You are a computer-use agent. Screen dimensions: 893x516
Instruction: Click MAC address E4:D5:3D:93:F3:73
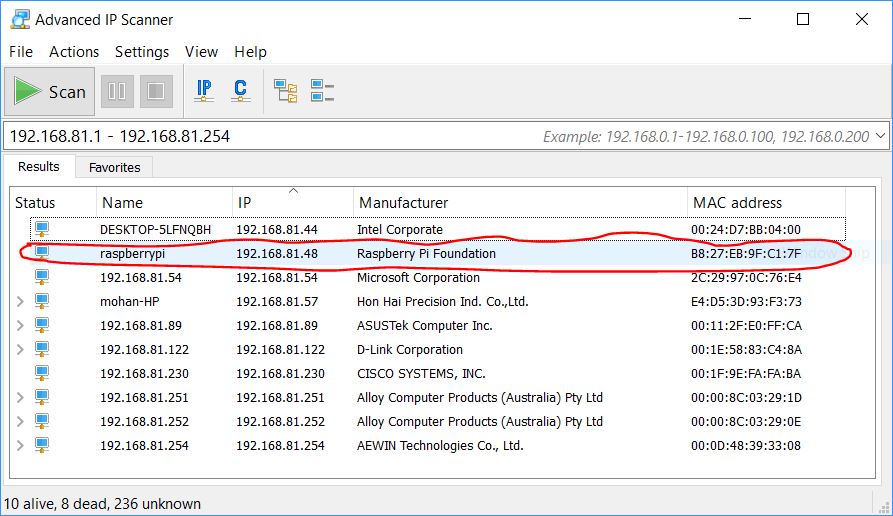(746, 301)
